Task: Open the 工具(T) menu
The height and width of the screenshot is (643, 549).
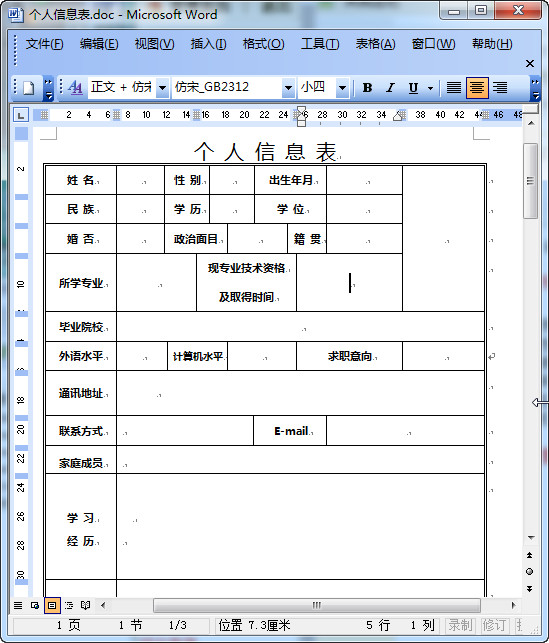Action: click(x=320, y=44)
